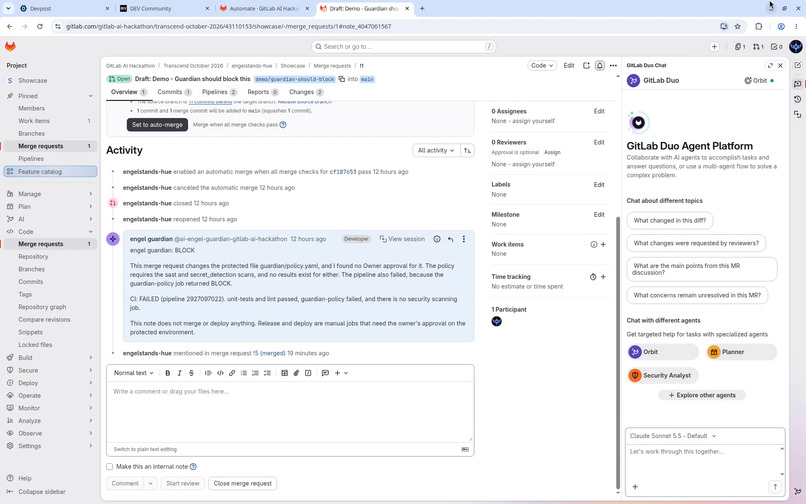Insert a bullet list in comment
The image size is (806, 504).
pyautogui.click(x=244, y=373)
